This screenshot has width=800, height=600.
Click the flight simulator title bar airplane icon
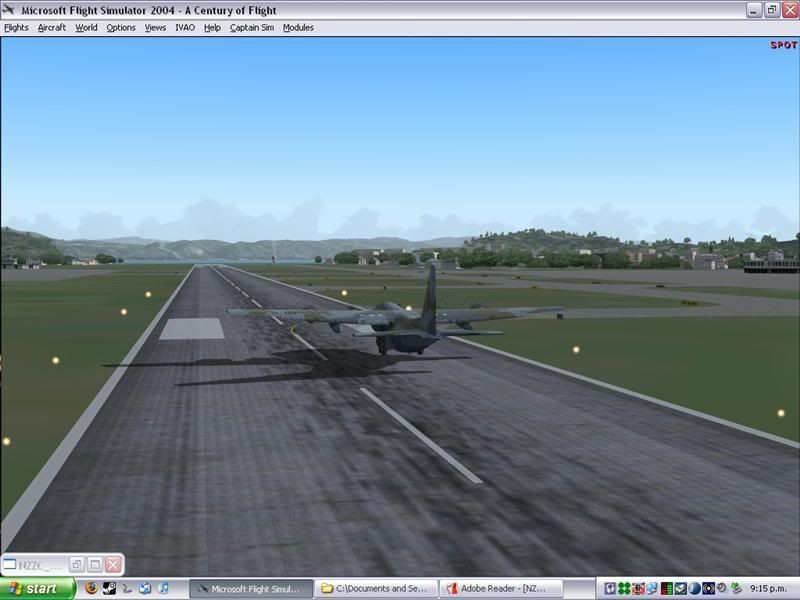10,10
